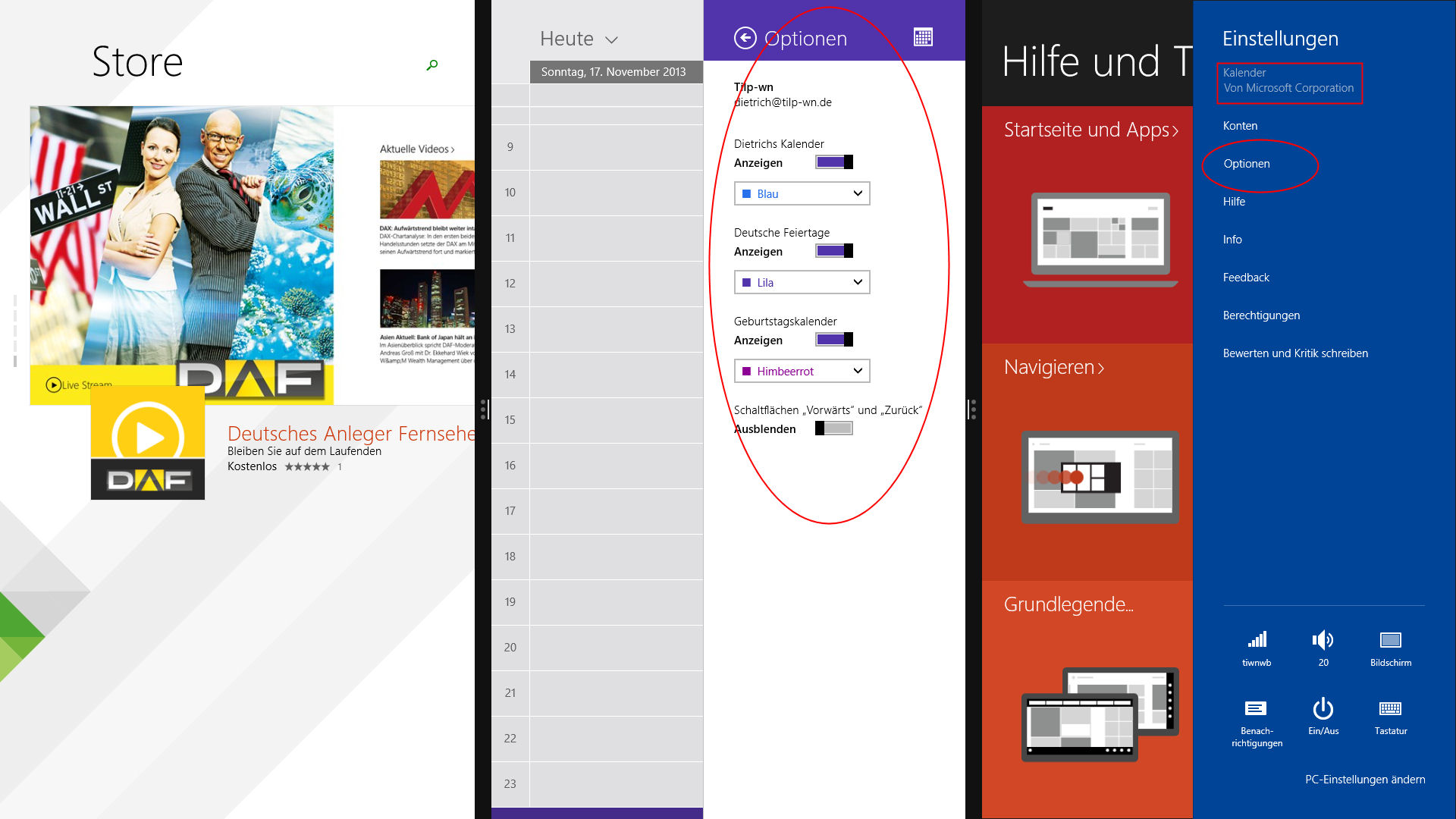1456x819 pixels.
Task: Click the volume speaker icon
Action: coord(1323,641)
